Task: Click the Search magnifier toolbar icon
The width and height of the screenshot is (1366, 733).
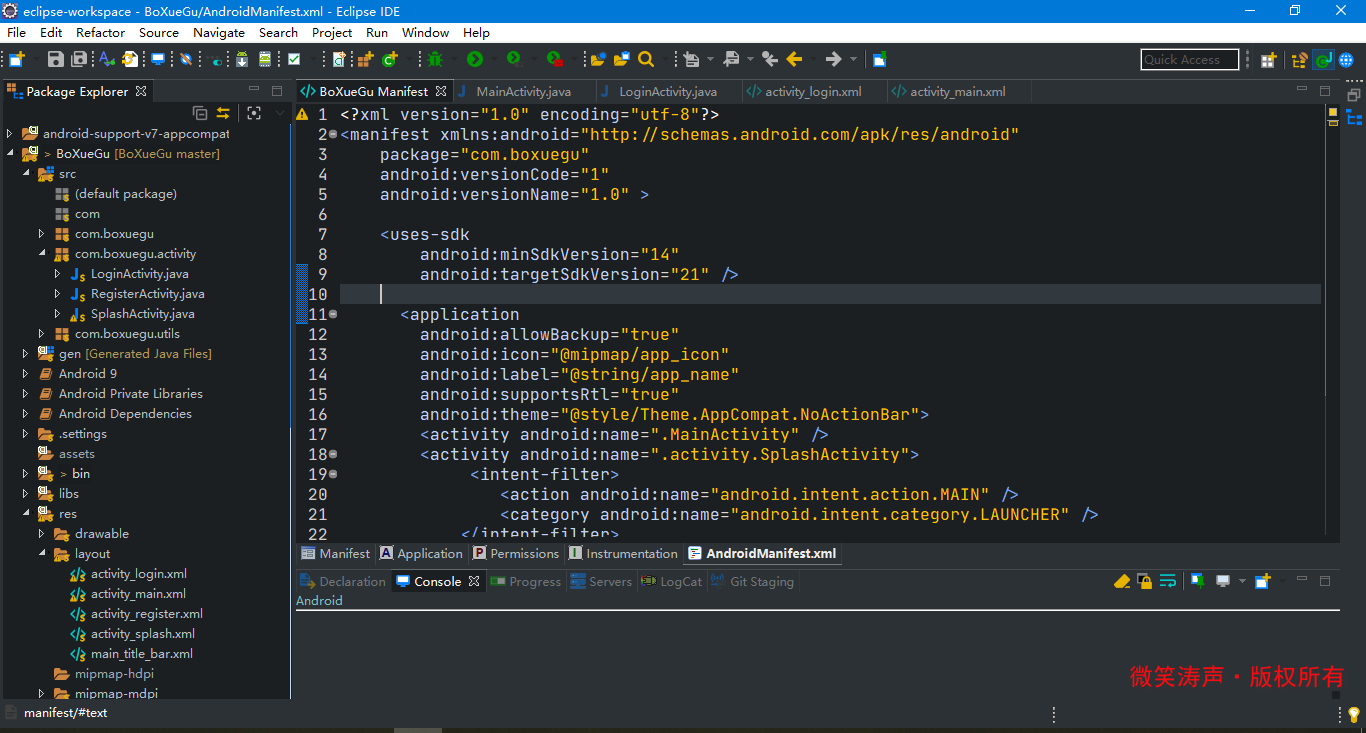Action: (x=646, y=60)
